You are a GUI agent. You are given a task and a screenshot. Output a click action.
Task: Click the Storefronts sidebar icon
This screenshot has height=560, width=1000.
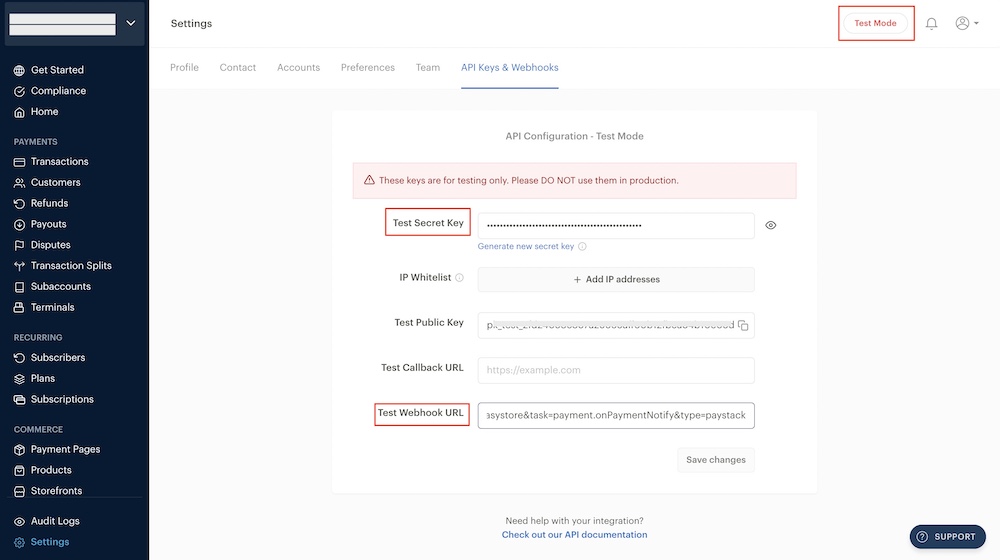[20, 491]
